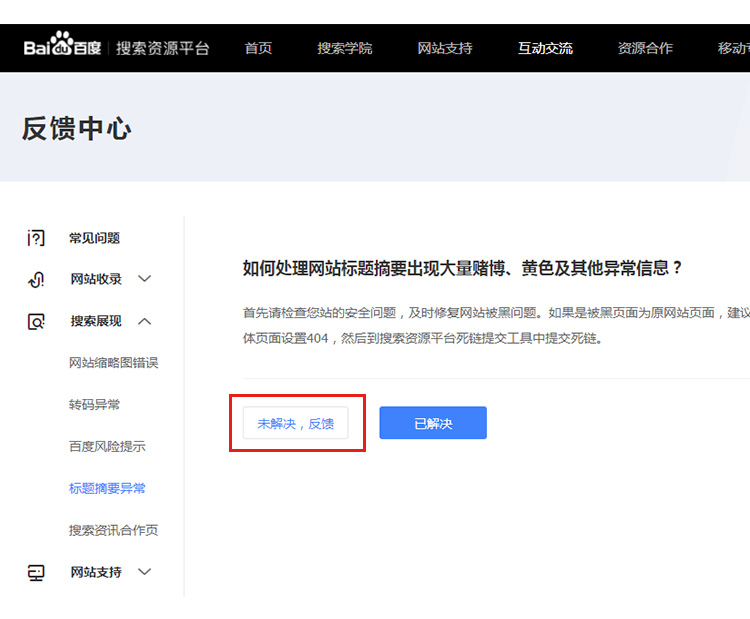This screenshot has height=619, width=750.
Task: Open 搜索资讯合作页 sidebar item
Action: (x=113, y=531)
